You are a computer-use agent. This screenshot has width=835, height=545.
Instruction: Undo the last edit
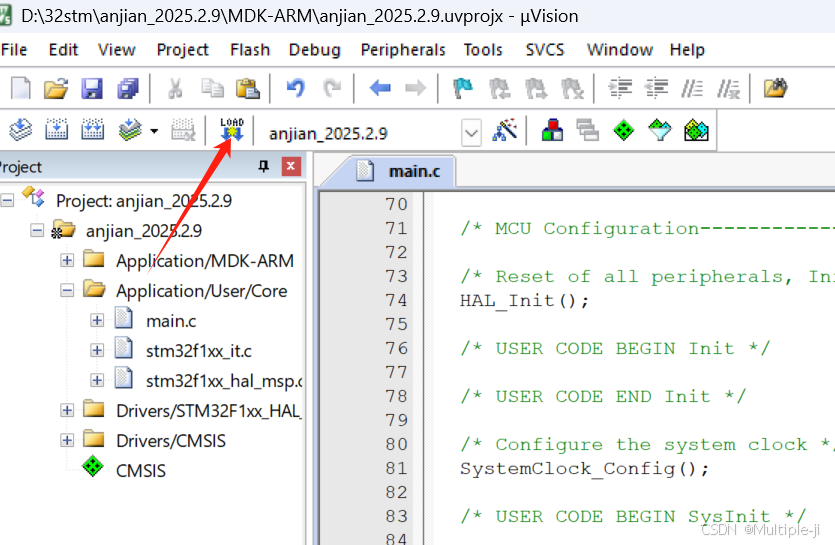[x=296, y=88]
